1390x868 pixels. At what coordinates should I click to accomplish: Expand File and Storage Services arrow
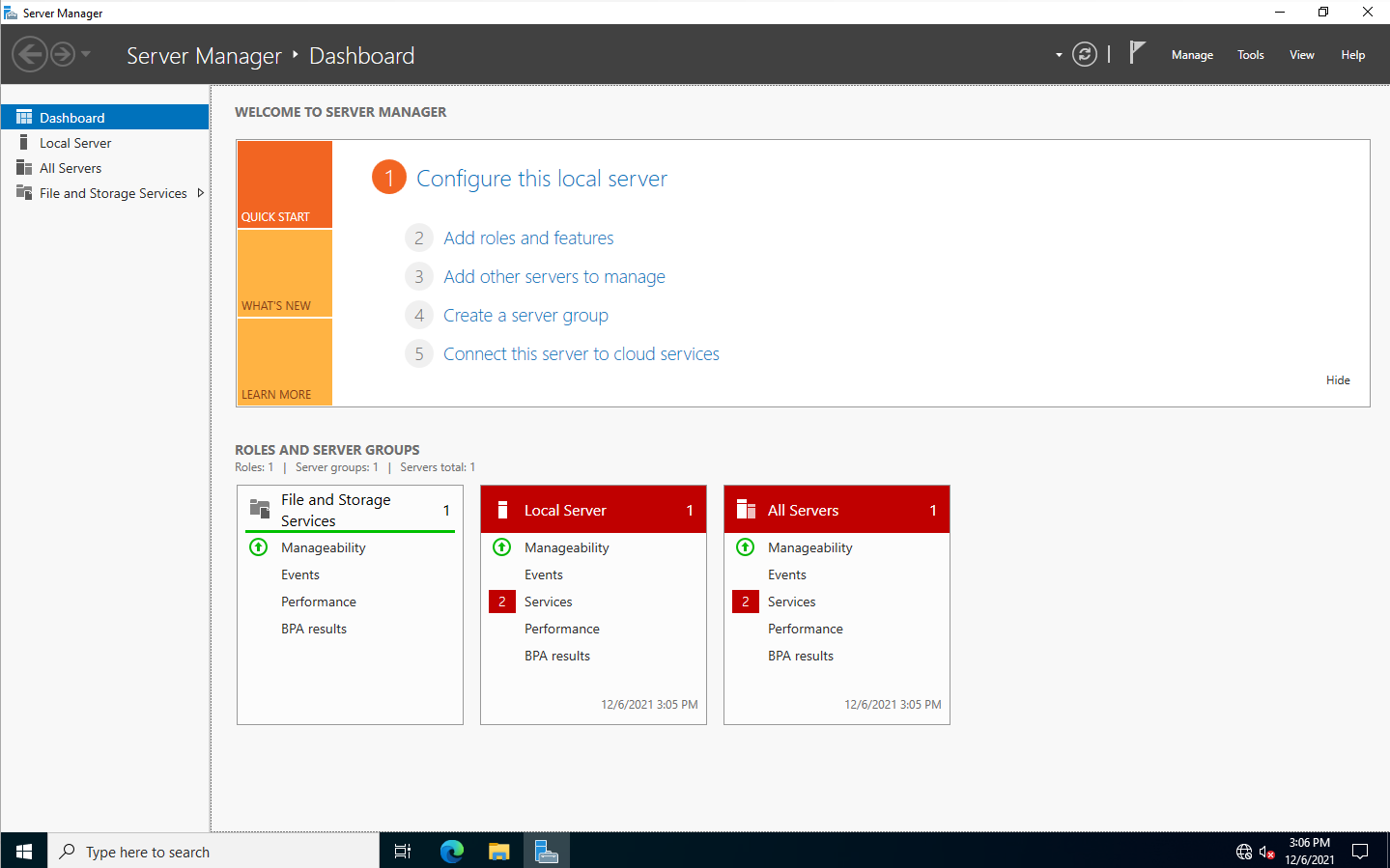tap(200, 193)
